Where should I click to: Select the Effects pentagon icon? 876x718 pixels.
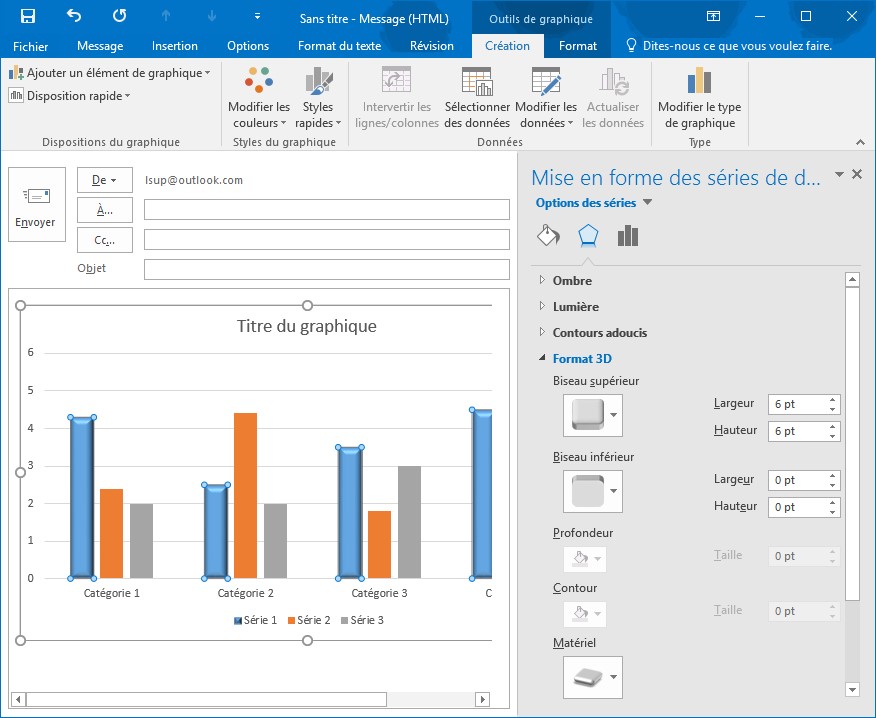click(x=588, y=236)
